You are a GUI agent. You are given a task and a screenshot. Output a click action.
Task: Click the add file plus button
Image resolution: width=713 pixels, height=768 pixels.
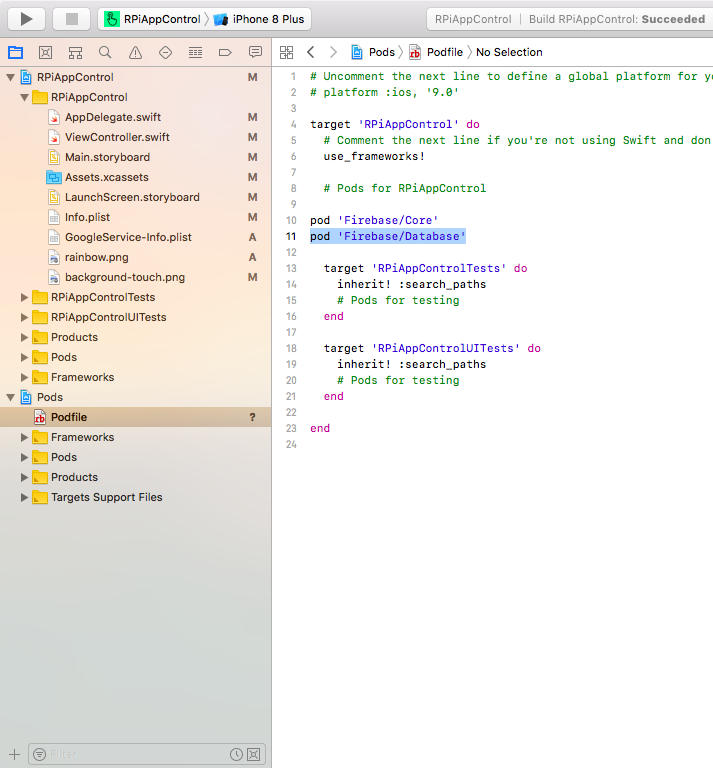point(14,754)
